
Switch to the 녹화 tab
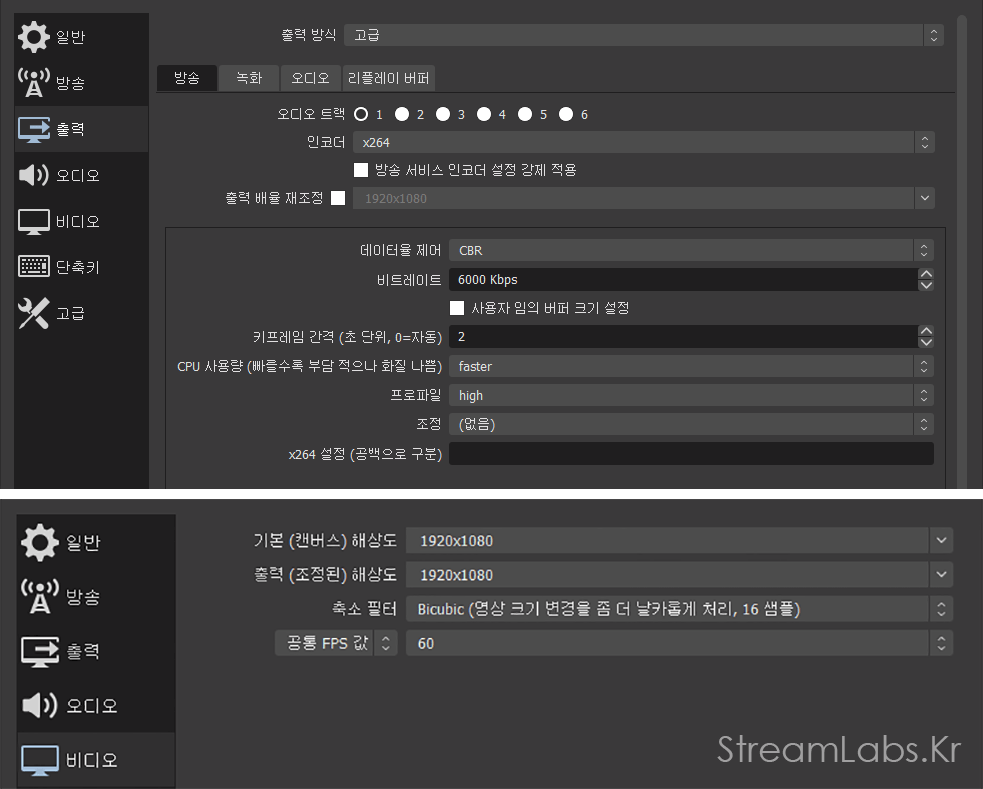[249, 78]
